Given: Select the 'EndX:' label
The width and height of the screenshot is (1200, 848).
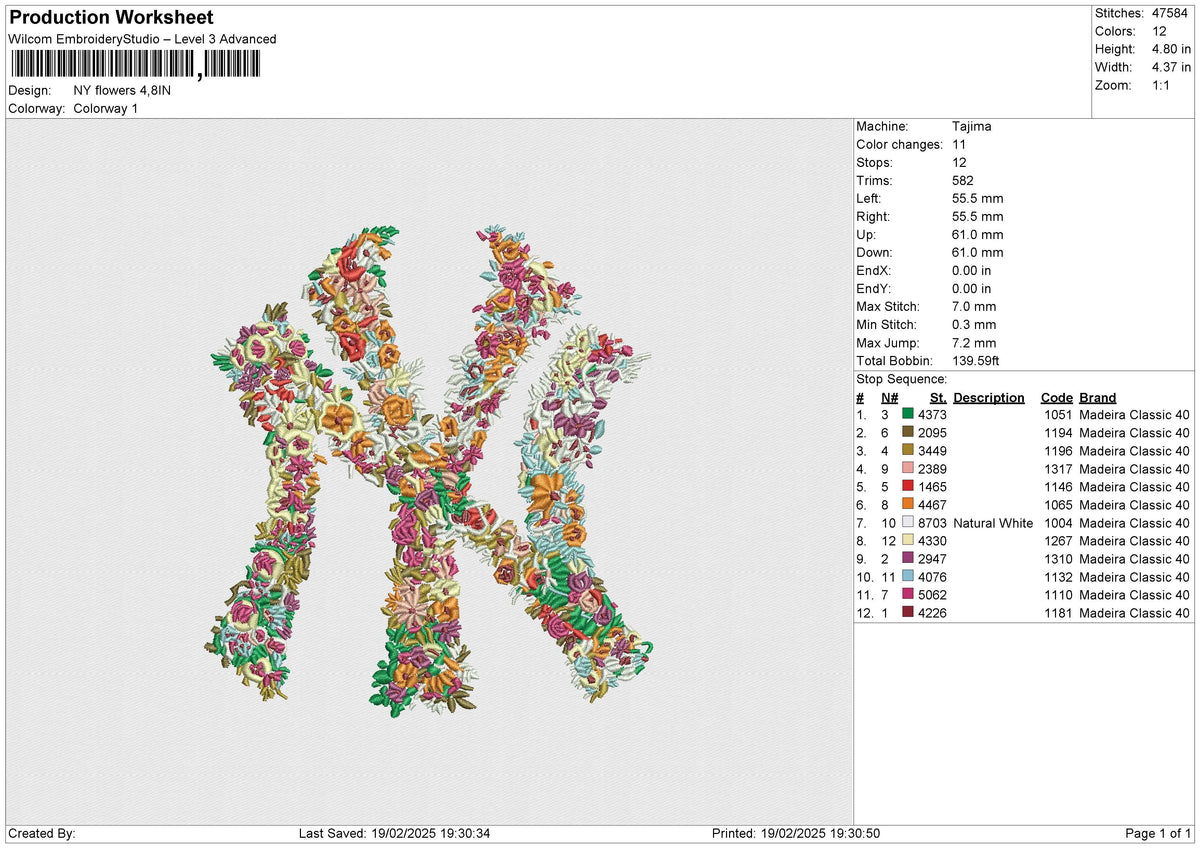Looking at the screenshot, I should click(x=875, y=270).
